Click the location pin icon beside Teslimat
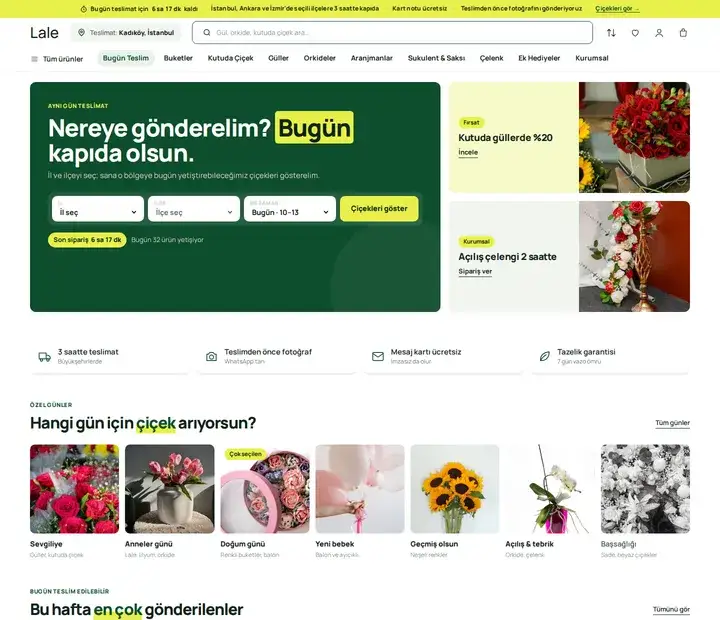 (81, 33)
